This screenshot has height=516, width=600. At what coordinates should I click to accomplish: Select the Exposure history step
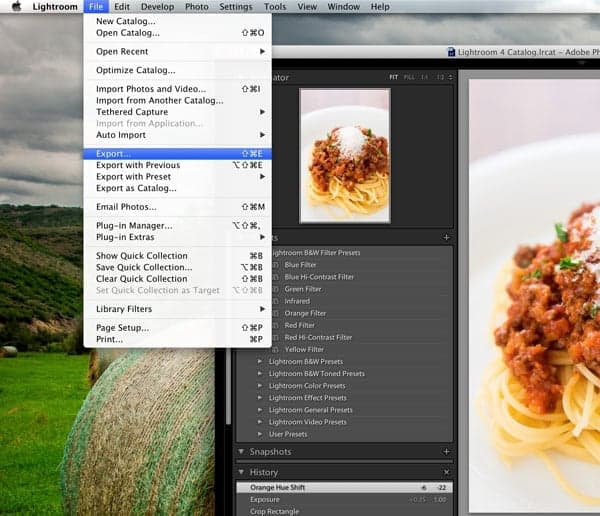click(344, 500)
